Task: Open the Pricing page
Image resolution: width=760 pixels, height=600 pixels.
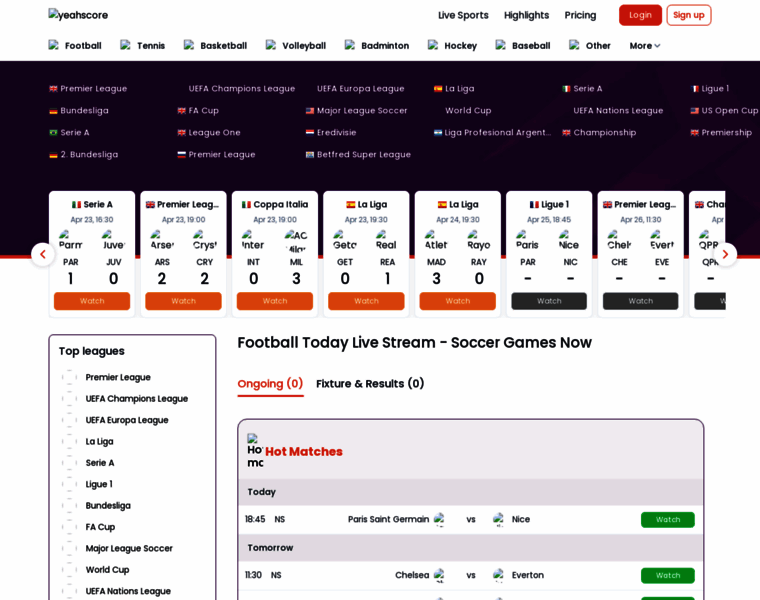Action: pyautogui.click(x=580, y=15)
